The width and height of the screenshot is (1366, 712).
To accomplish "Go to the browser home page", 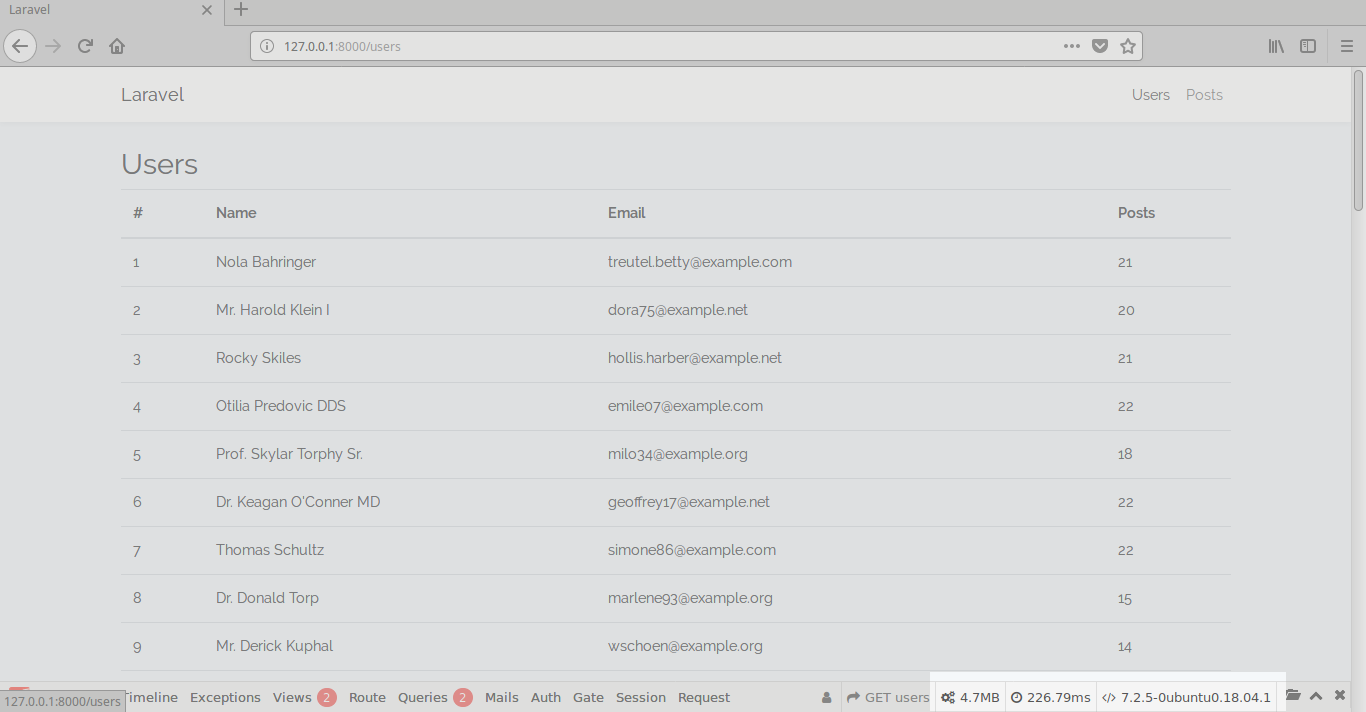I will pos(117,46).
